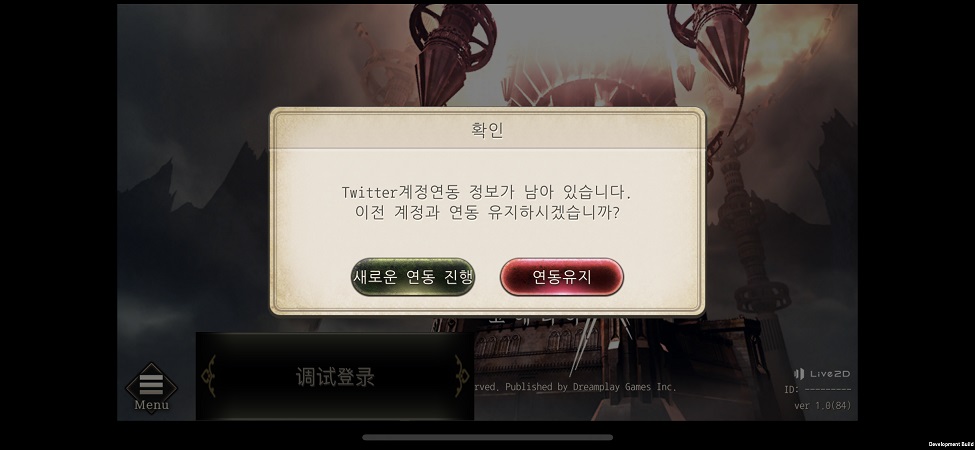
Task: Click the ver 1.0(84) version label
Action: 822,405
